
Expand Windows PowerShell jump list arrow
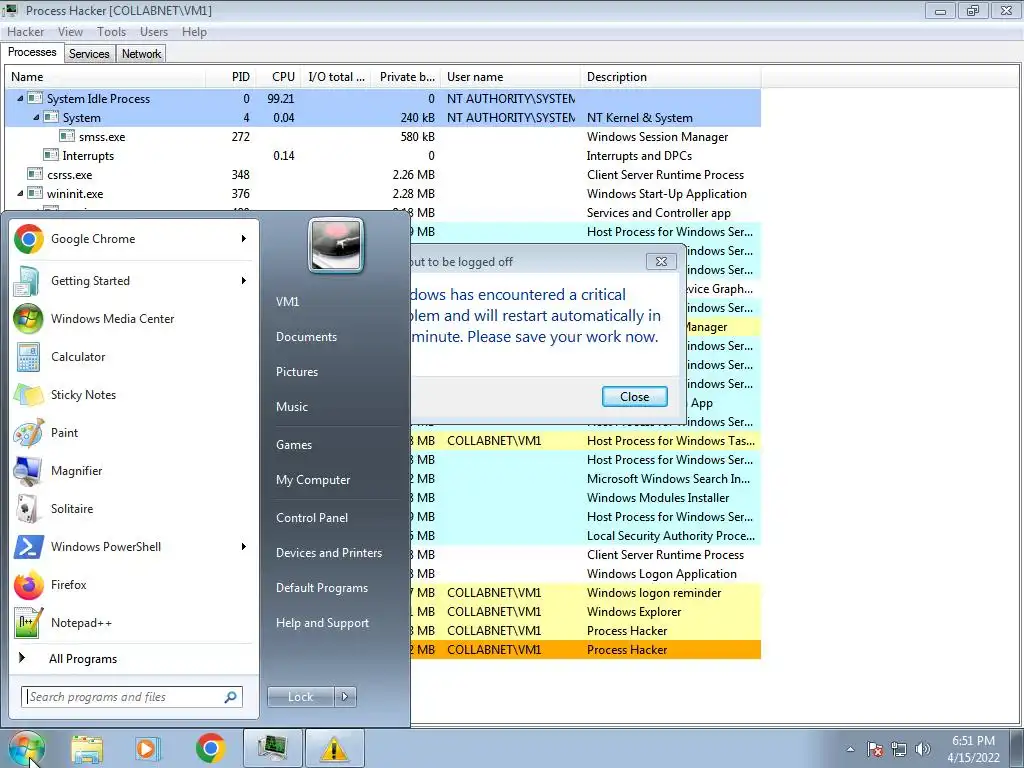click(244, 547)
